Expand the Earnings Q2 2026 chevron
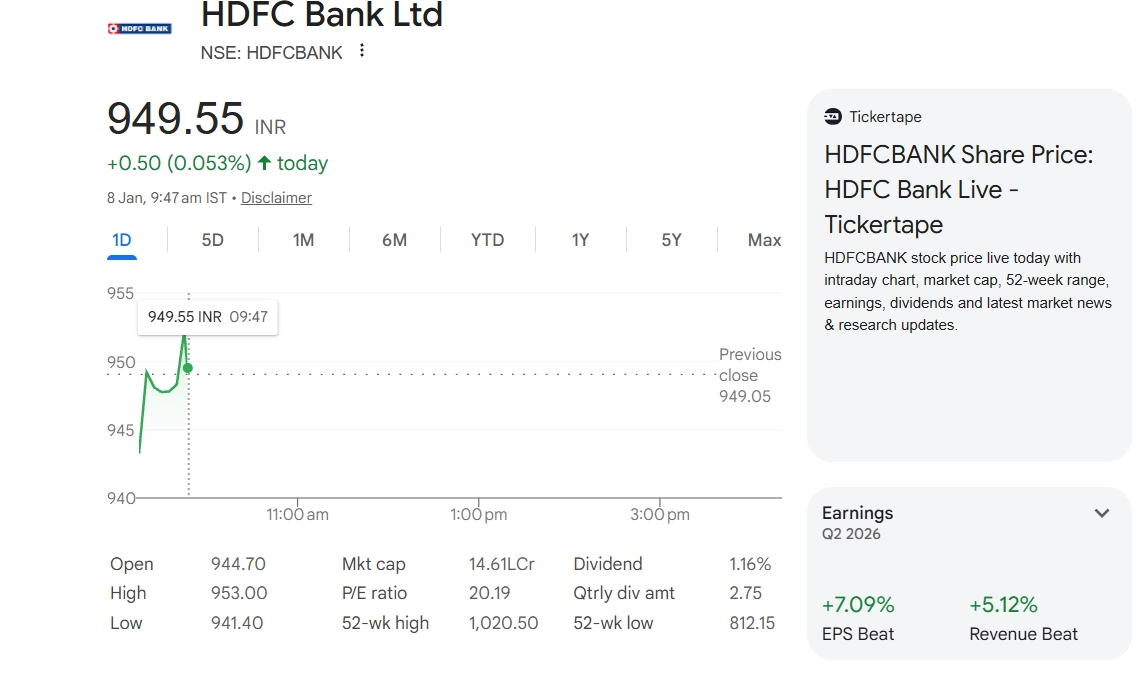 1101,513
